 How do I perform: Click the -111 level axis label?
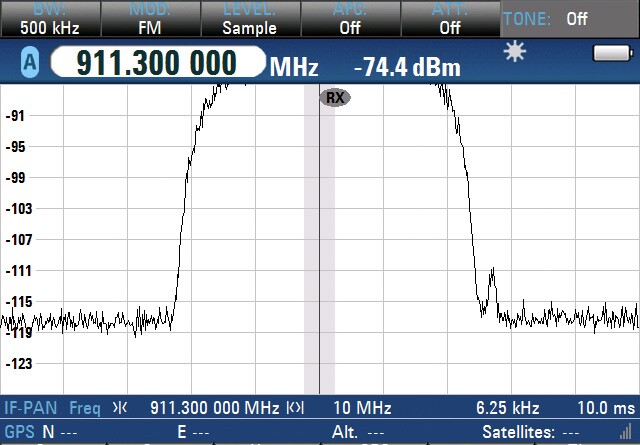18,271
